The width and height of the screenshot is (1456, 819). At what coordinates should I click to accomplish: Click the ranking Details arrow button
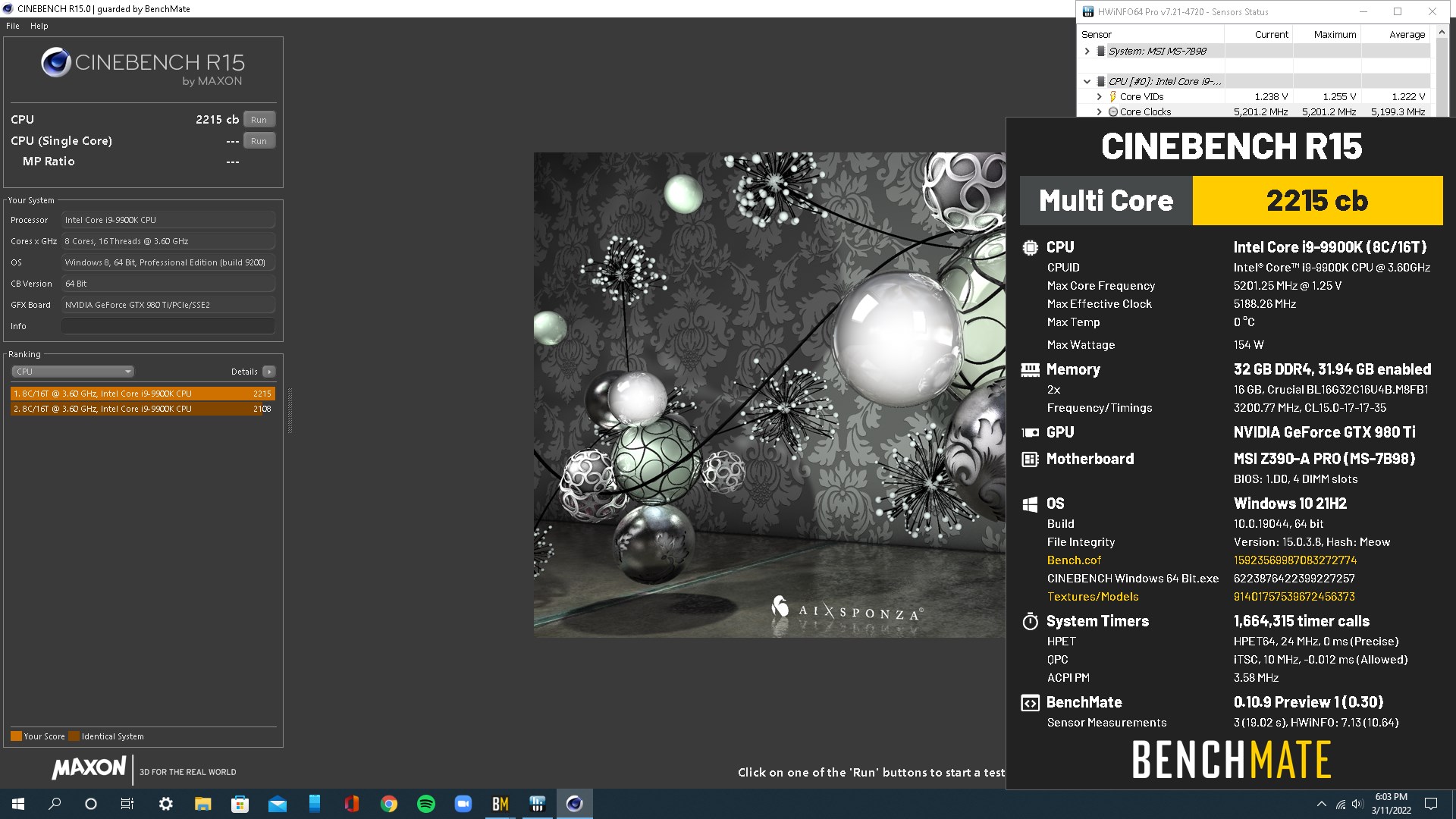tap(268, 372)
